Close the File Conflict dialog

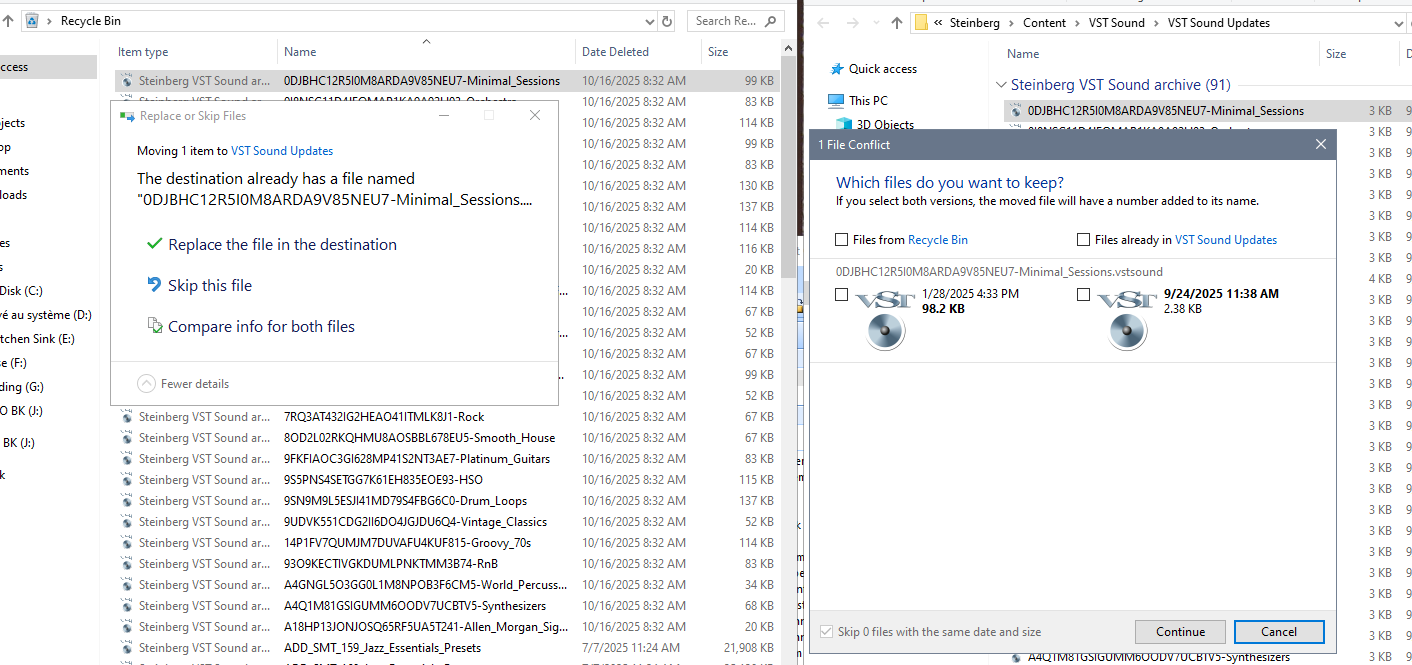click(1320, 145)
